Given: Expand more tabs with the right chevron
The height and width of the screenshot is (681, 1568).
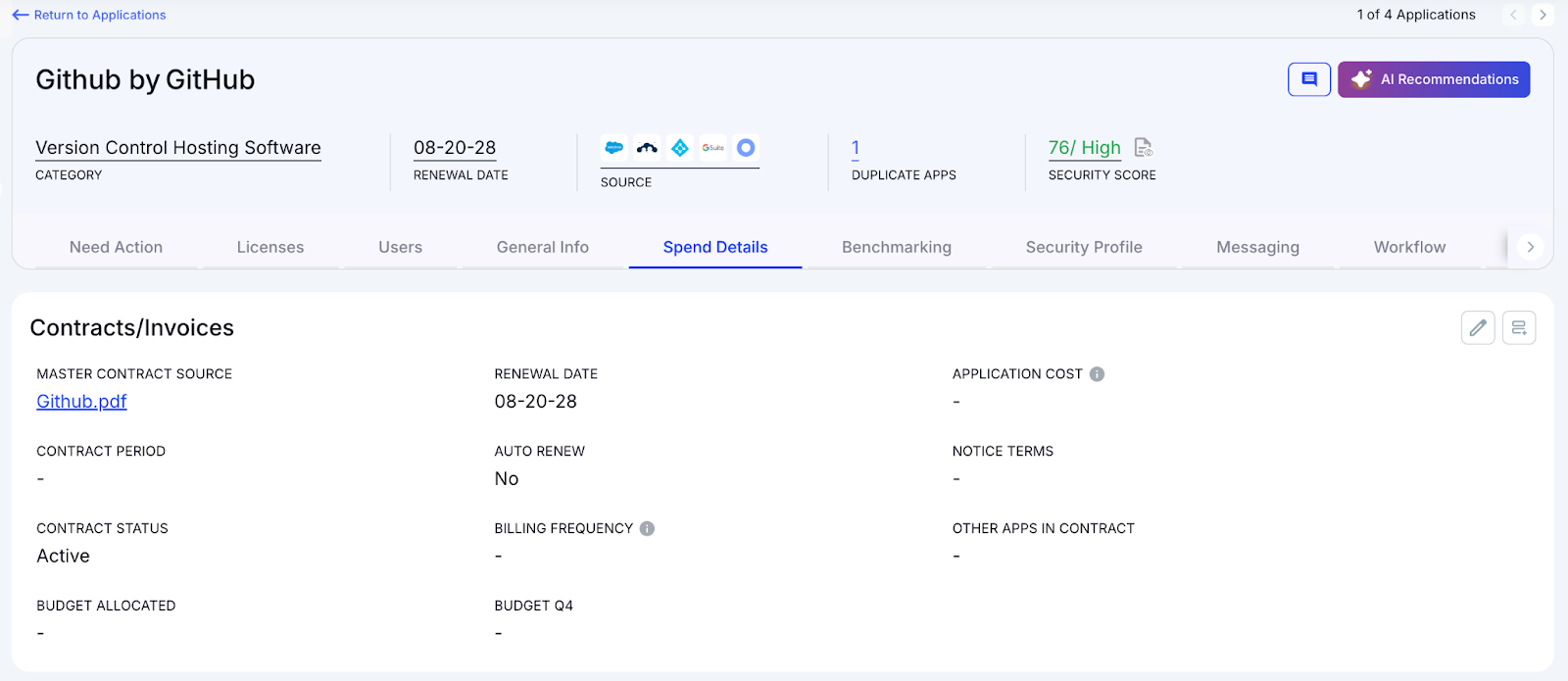Looking at the screenshot, I should (x=1530, y=247).
